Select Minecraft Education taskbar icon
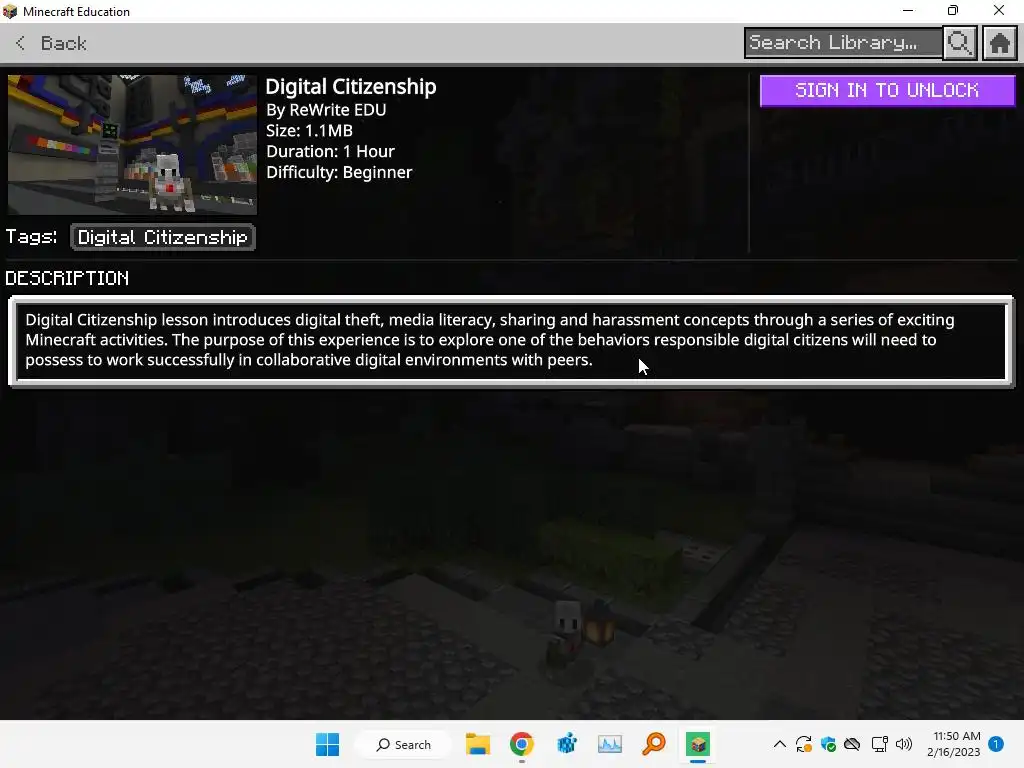 (697, 744)
